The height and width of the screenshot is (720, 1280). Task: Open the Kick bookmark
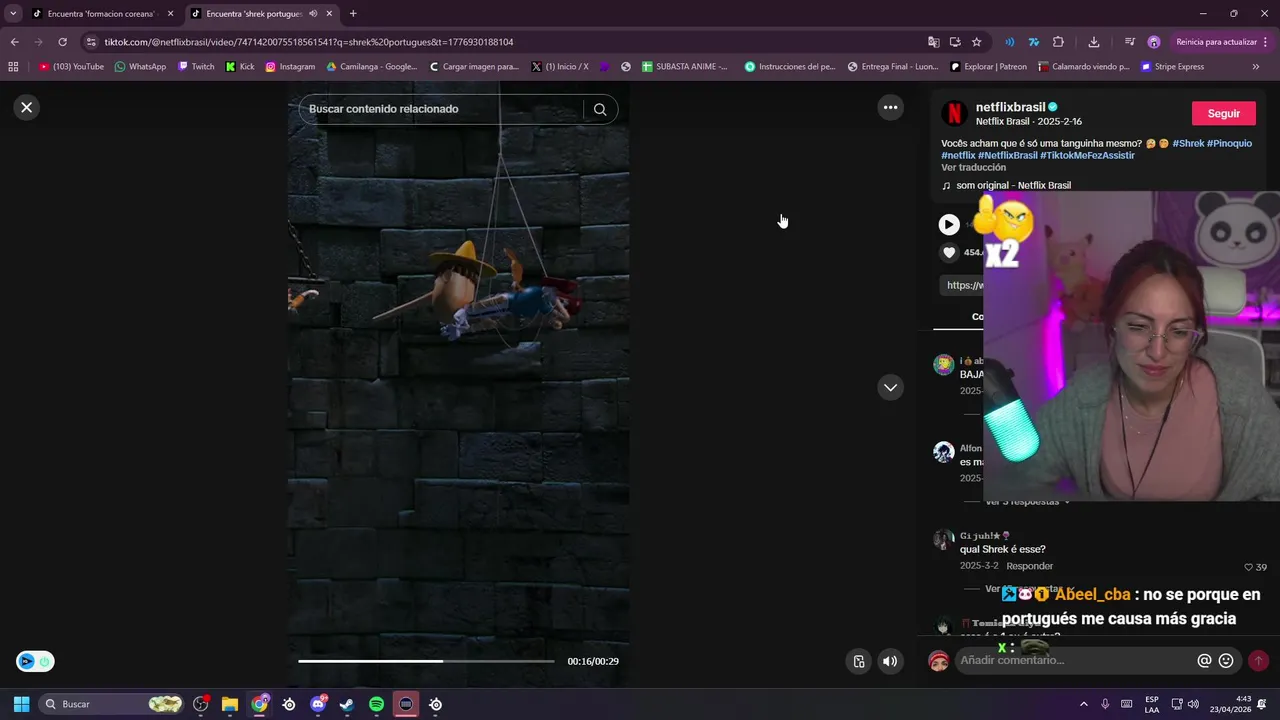click(x=240, y=67)
